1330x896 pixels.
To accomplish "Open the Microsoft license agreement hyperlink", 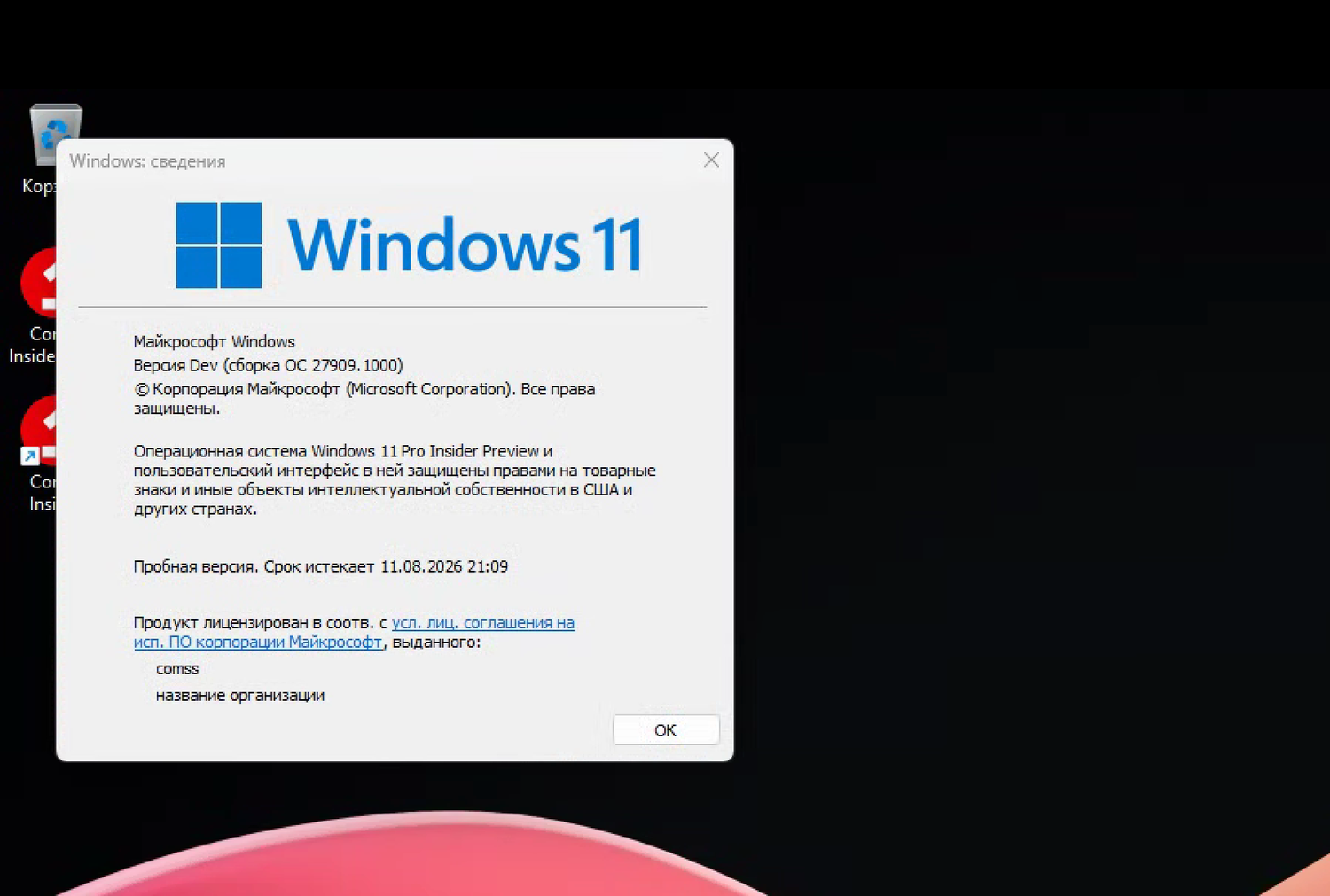I will coord(483,623).
